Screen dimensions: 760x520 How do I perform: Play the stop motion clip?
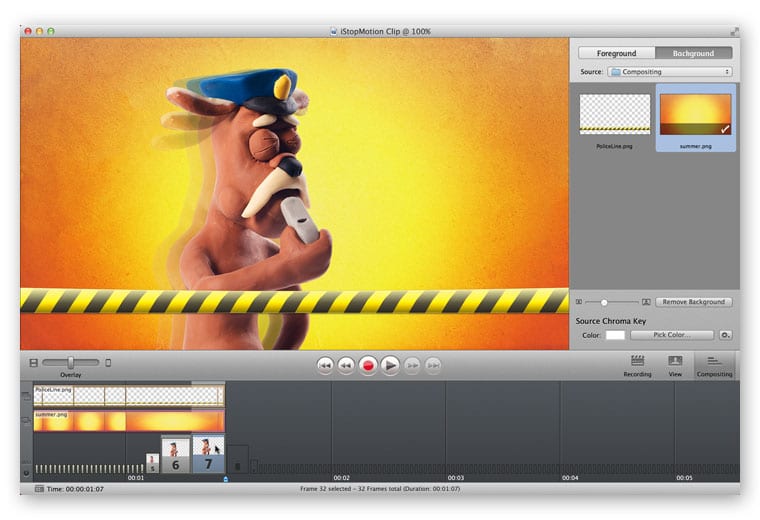pyautogui.click(x=390, y=365)
